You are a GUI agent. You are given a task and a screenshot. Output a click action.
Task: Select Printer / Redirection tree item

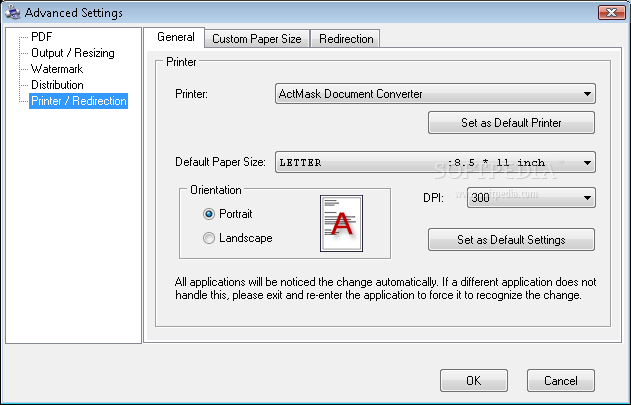[x=78, y=101]
